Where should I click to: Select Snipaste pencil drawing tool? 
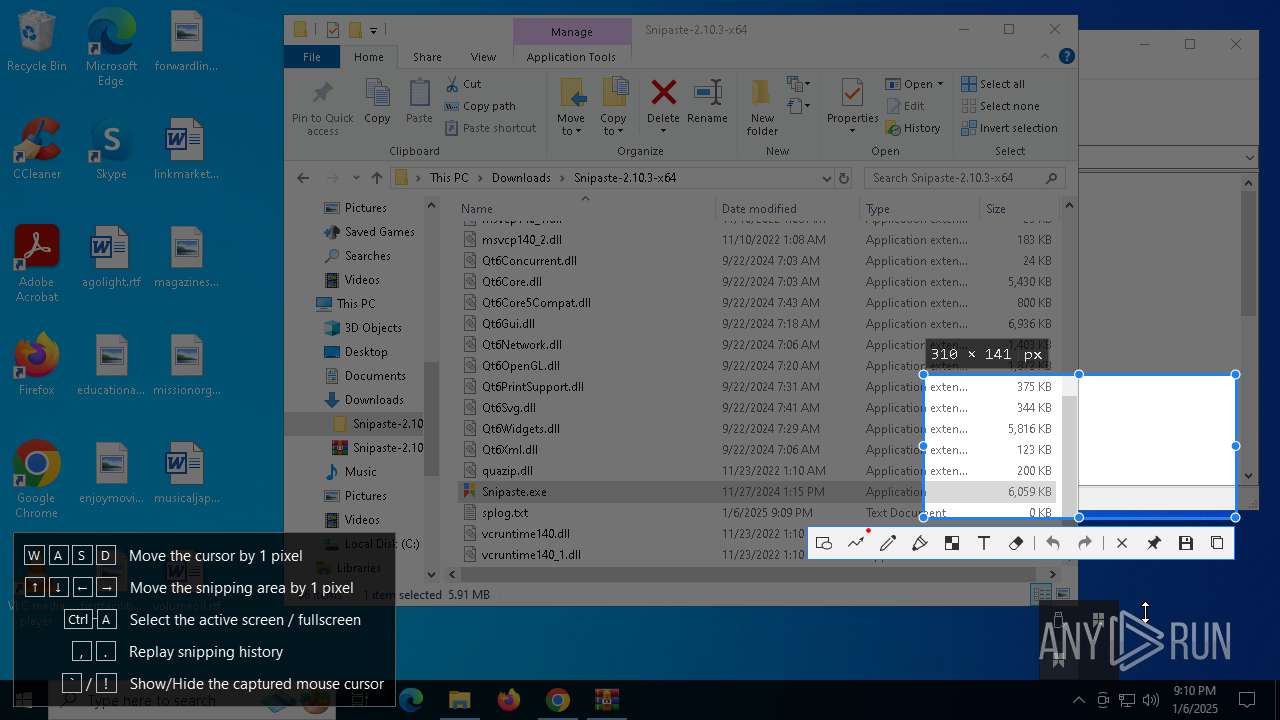click(x=888, y=543)
